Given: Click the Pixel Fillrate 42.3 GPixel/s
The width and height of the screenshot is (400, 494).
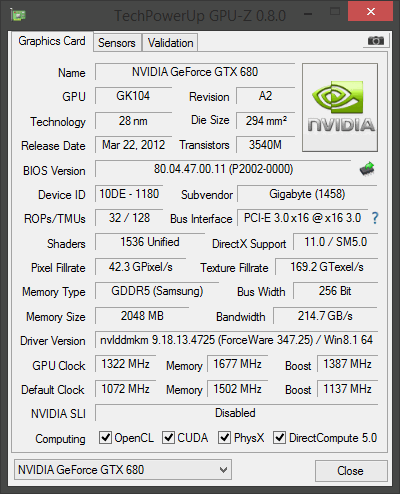Looking at the screenshot, I should click(140, 267).
